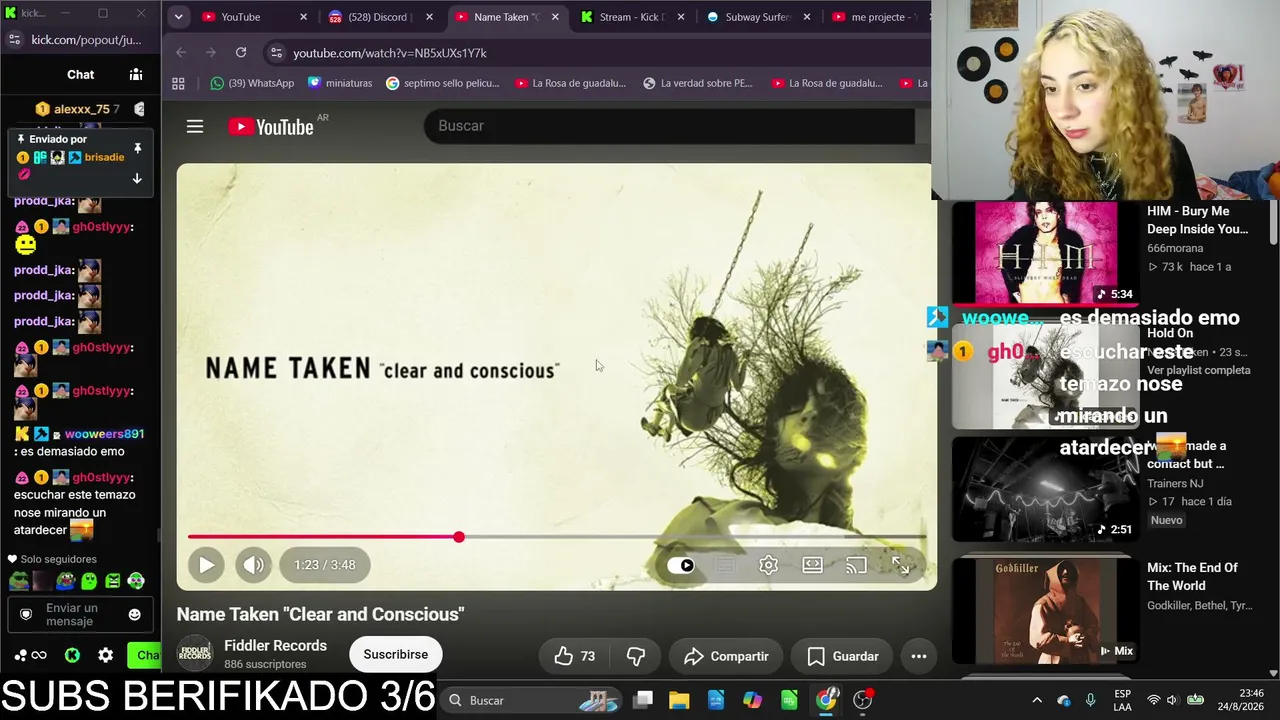Seek using the red progress scrubber
The width and height of the screenshot is (1280, 720).
coord(458,537)
